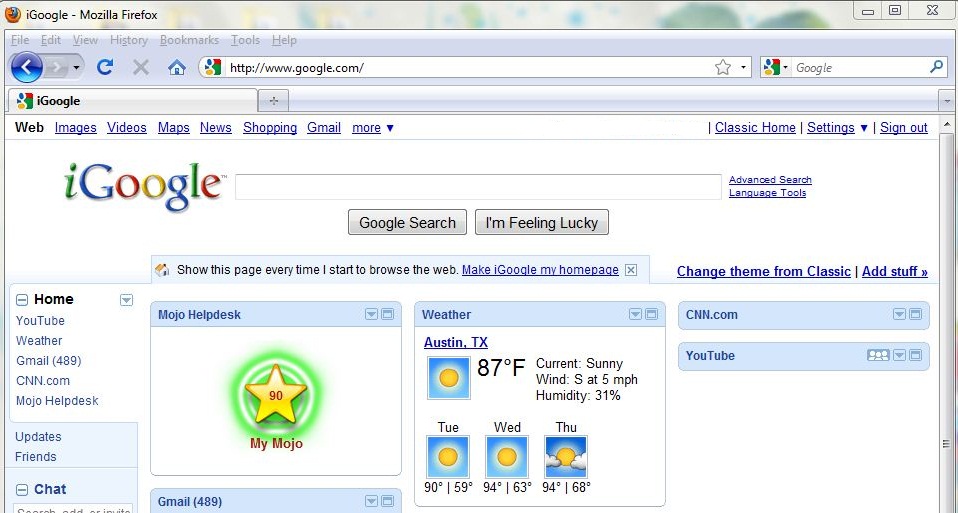Image resolution: width=958 pixels, height=513 pixels.
Task: Go to the home page icon
Action: [177, 67]
